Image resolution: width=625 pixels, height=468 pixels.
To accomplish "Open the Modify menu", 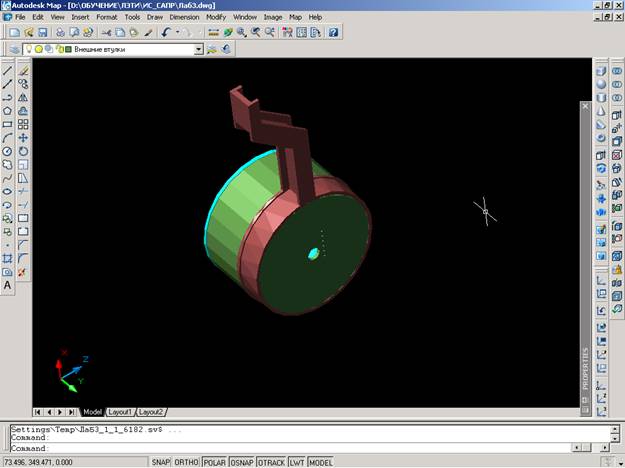I will (216, 17).
